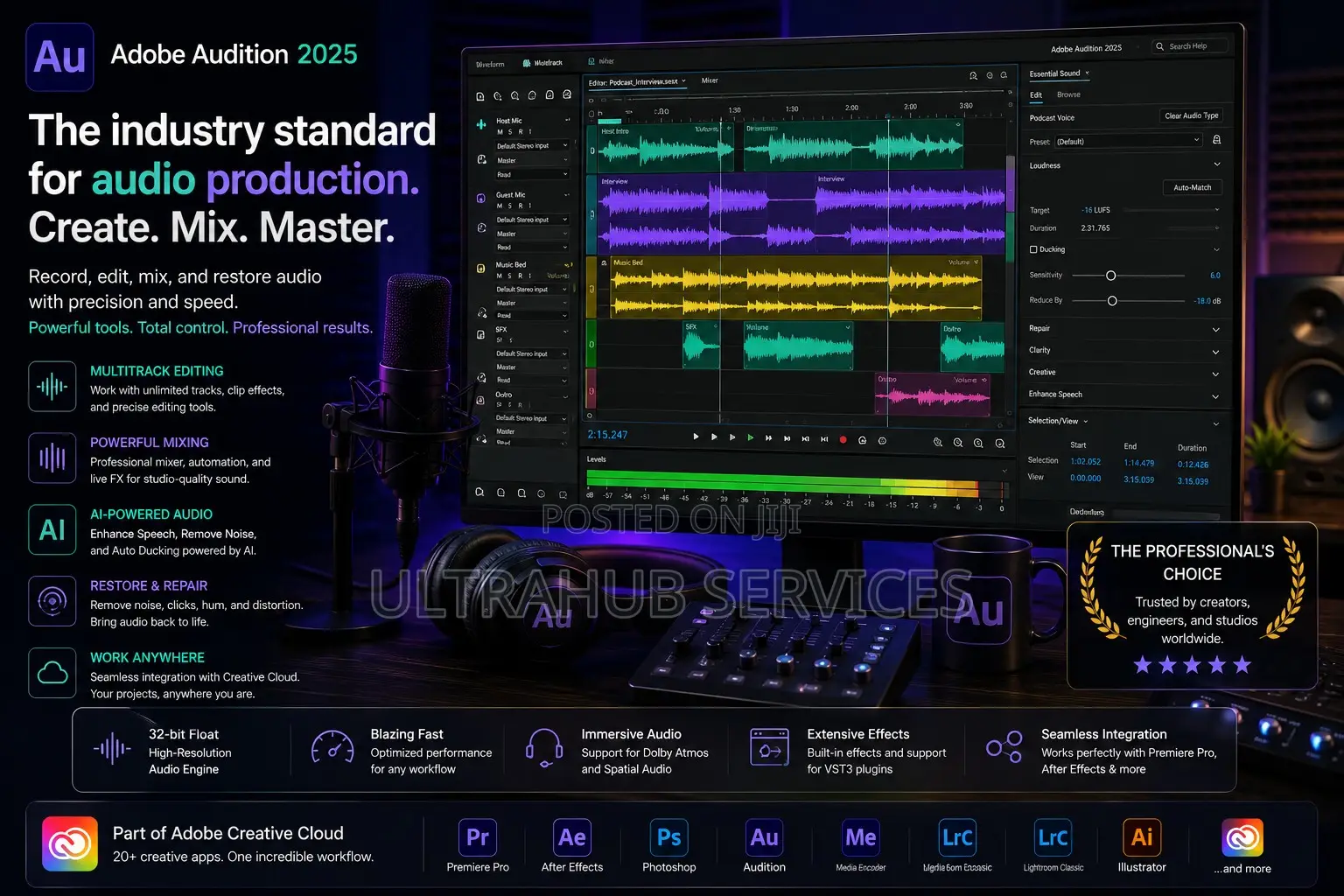Arm the Guest Mic track for recording

point(520,206)
